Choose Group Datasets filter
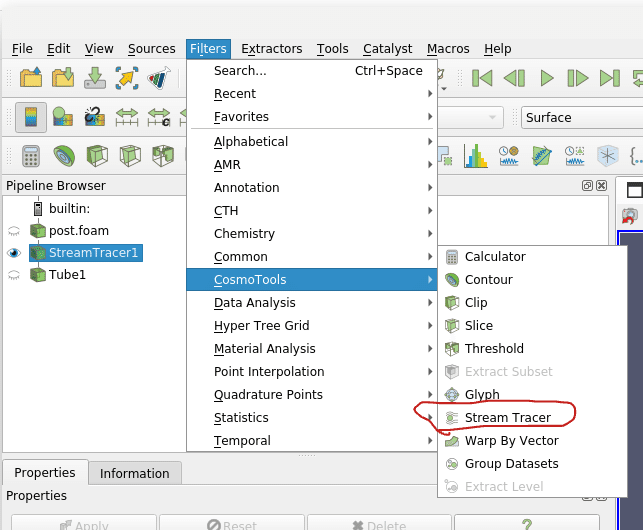643x530 pixels. point(532,464)
